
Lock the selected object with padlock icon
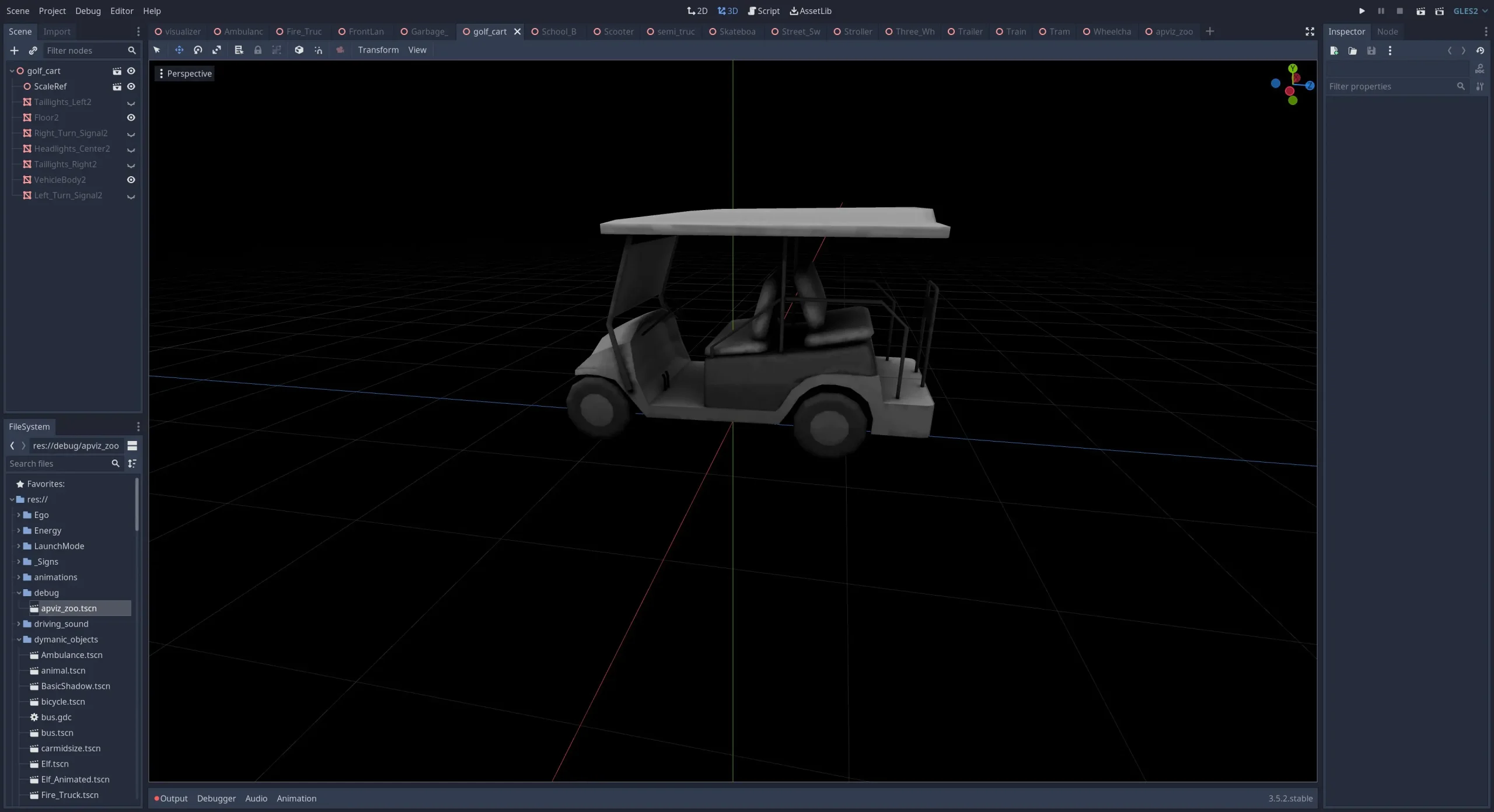257,50
